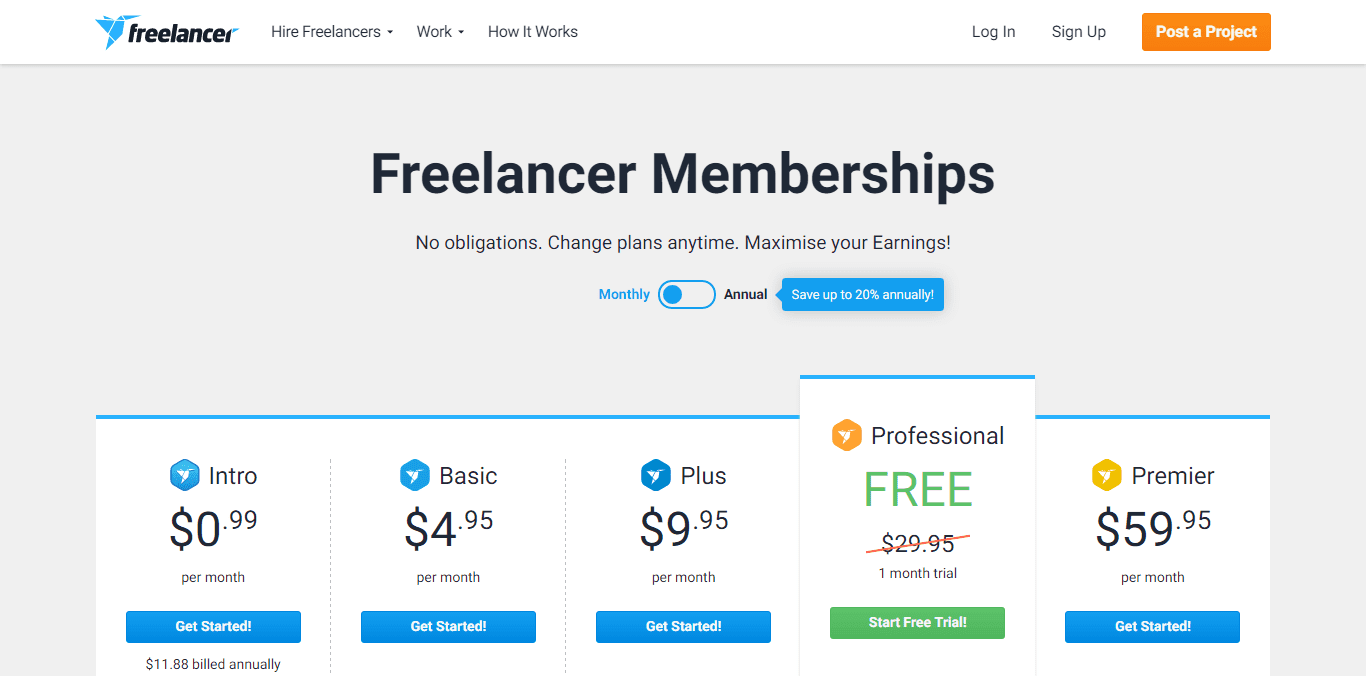Get Started with the Premier plan

[x=1152, y=626]
